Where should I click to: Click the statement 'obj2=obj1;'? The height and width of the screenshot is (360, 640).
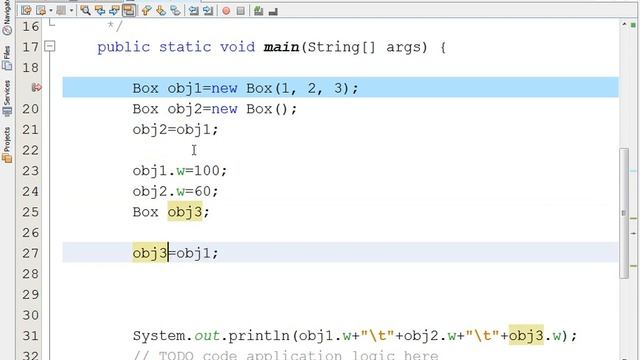tap(176, 130)
